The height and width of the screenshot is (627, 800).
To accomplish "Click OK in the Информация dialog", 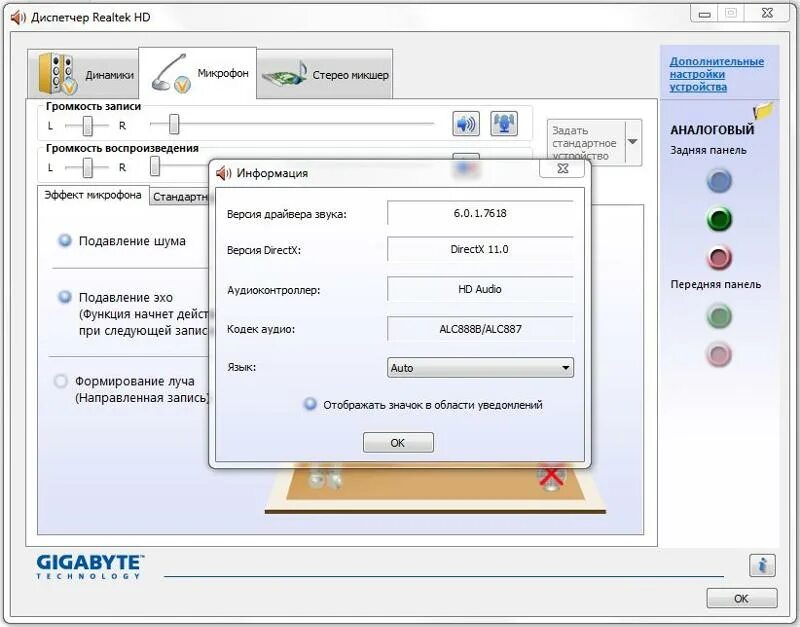I will tap(398, 442).
